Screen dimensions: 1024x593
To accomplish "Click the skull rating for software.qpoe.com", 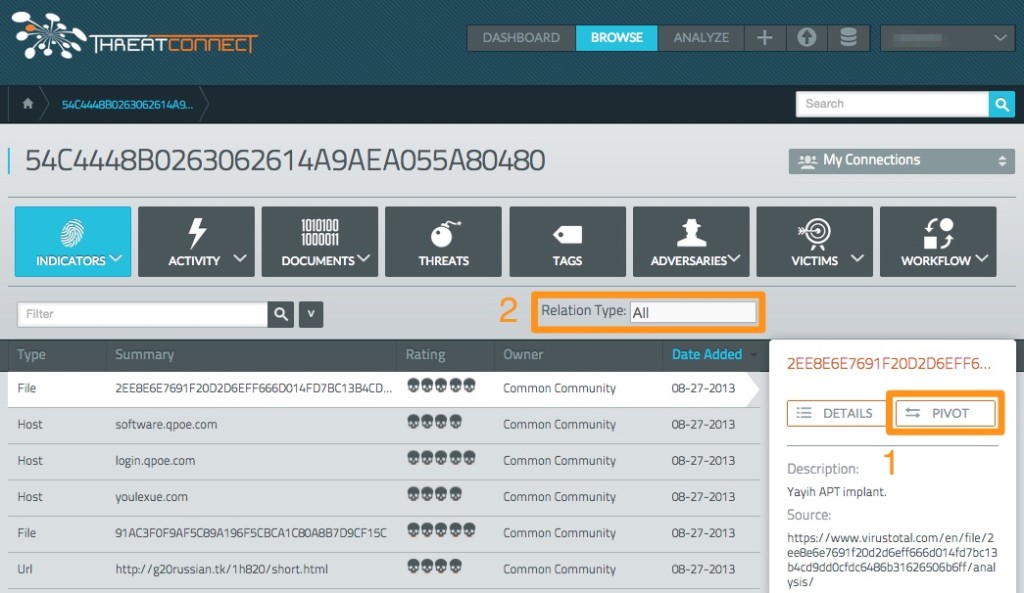I will click(434, 422).
